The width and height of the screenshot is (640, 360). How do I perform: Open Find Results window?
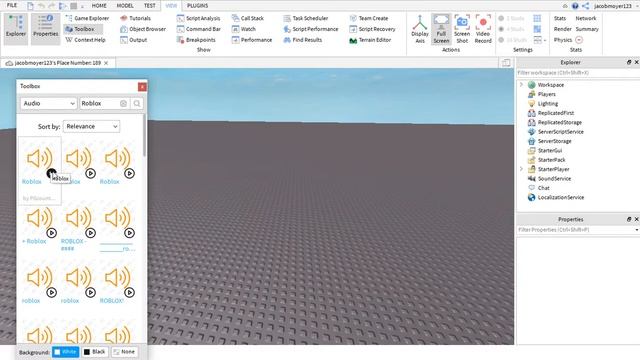click(x=303, y=40)
